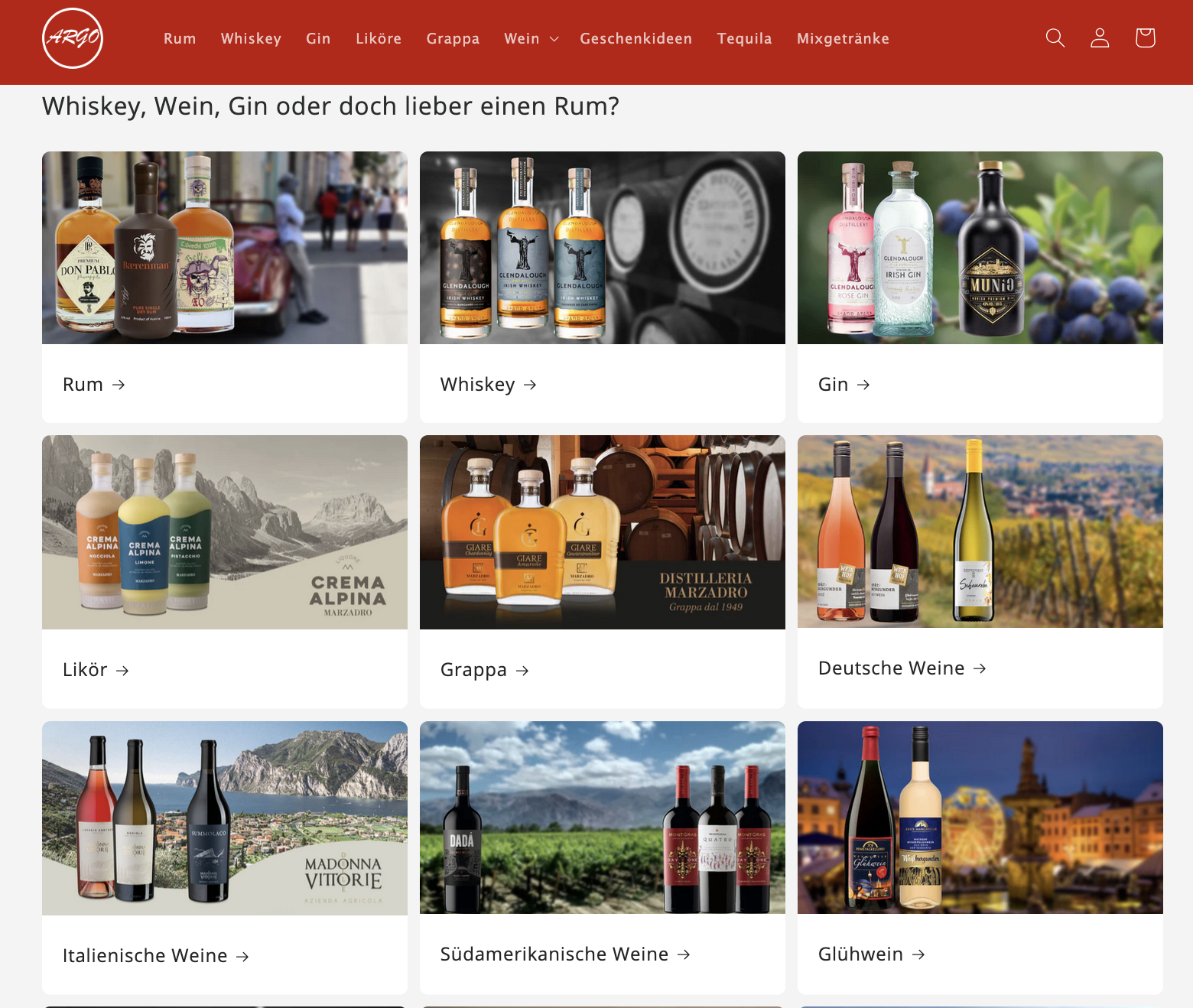Click the South American wines vineyard image

click(603, 818)
